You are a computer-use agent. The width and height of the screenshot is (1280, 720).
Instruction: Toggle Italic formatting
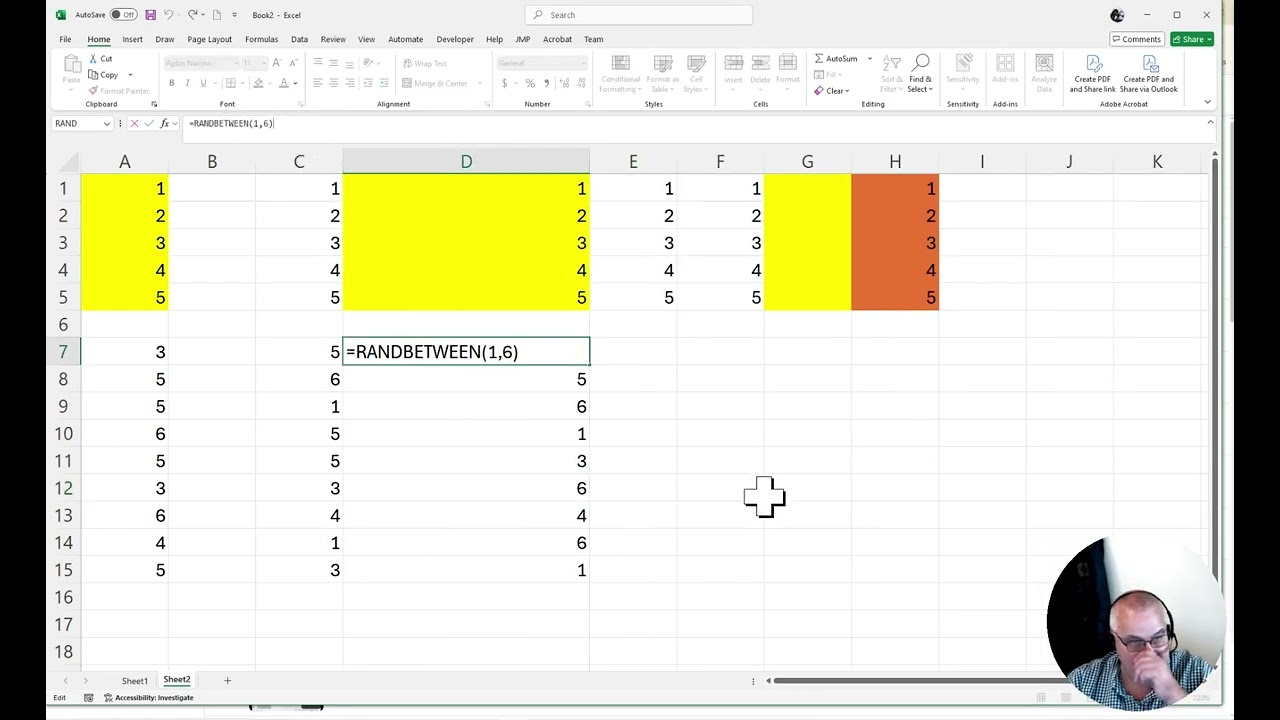(x=187, y=83)
